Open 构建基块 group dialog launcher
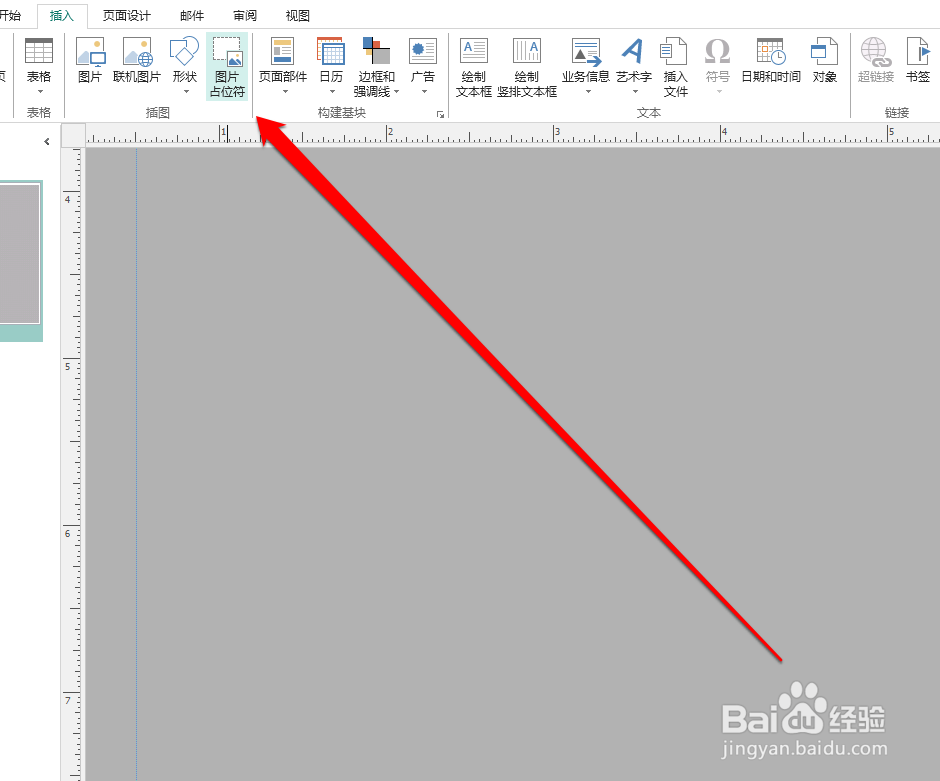 point(441,114)
